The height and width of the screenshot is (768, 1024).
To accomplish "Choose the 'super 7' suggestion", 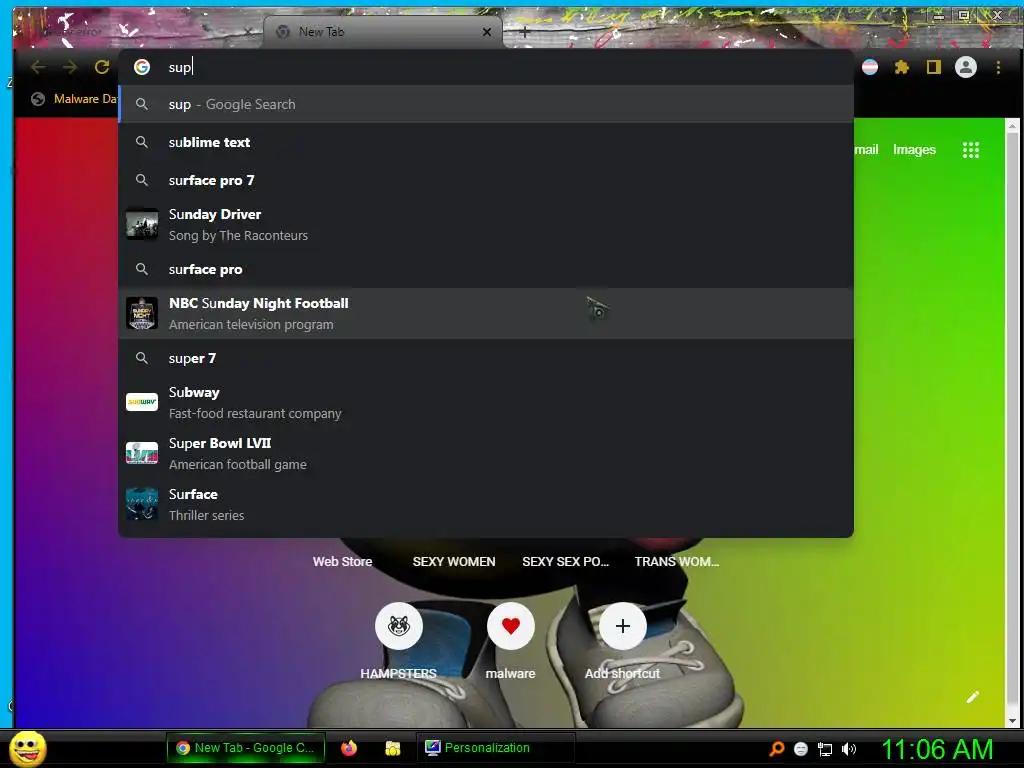I will coord(486,358).
